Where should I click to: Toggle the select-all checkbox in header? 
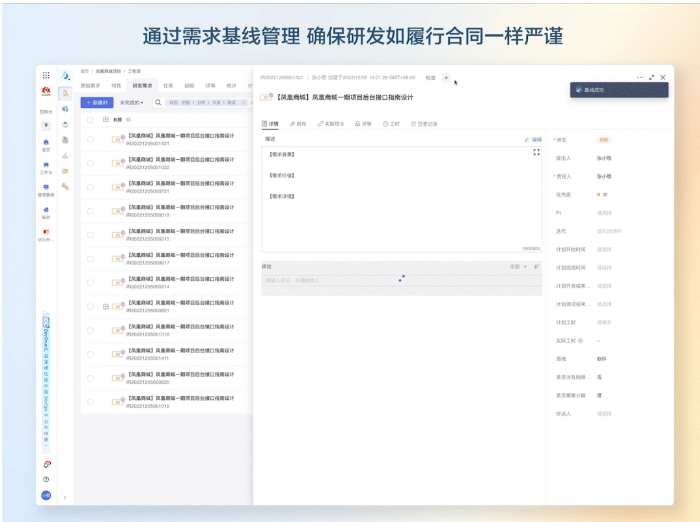[x=90, y=120]
